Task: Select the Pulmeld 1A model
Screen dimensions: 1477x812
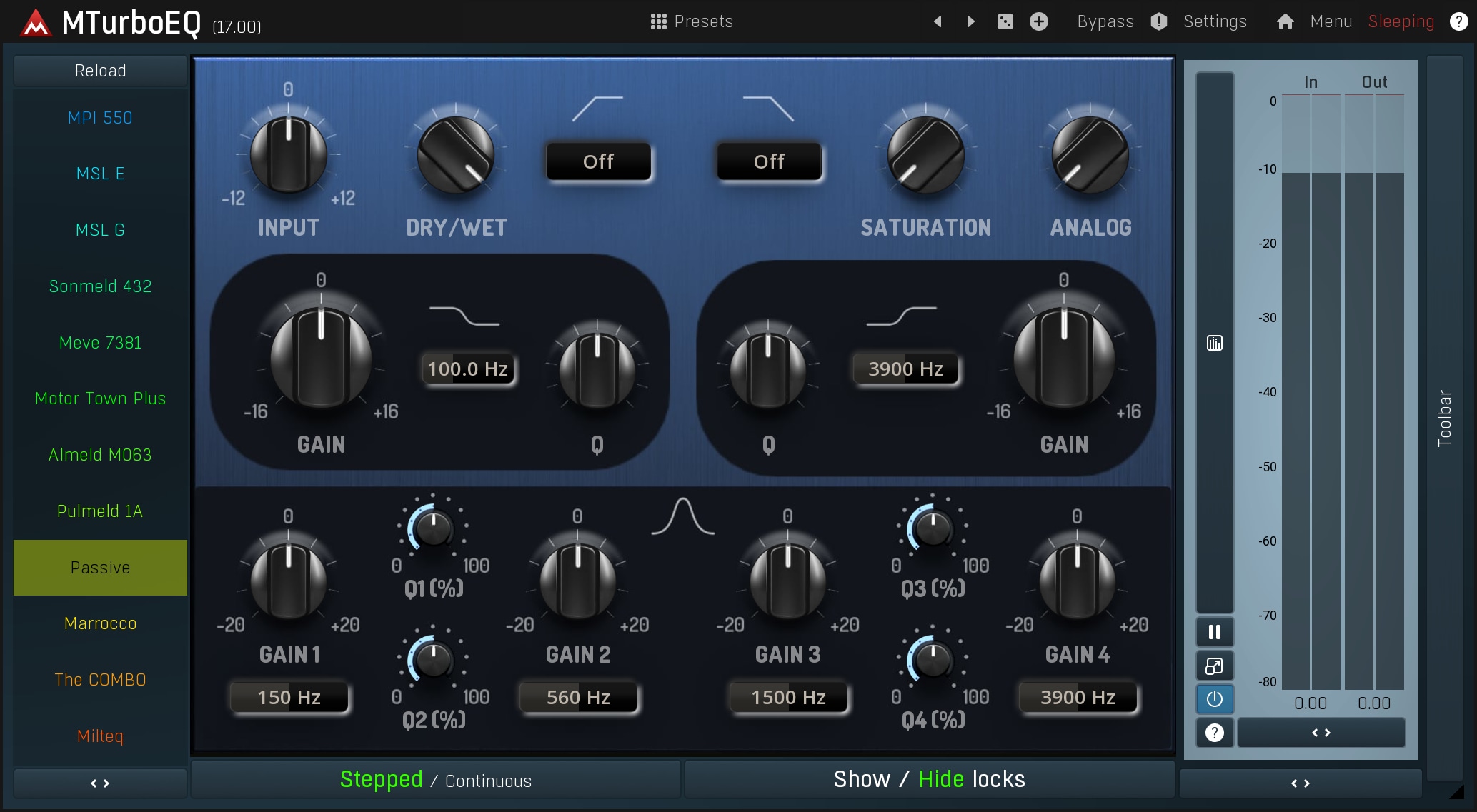Action: coord(100,511)
